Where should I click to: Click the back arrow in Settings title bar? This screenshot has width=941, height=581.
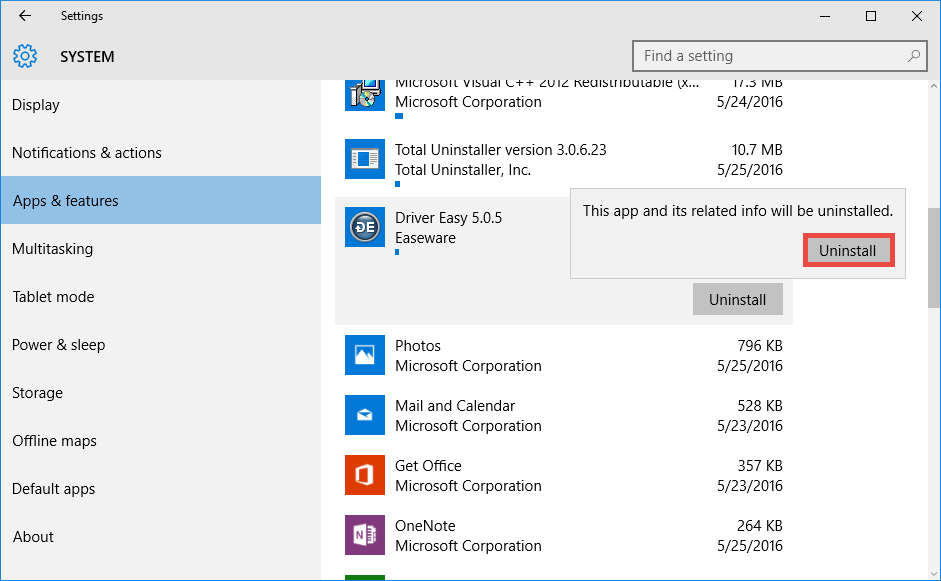click(x=25, y=16)
